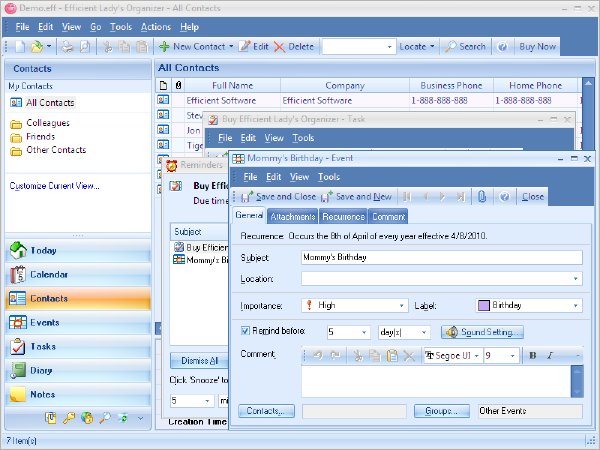
Task: Click the Save and Close disk icon
Action: pyautogui.click(x=246, y=197)
